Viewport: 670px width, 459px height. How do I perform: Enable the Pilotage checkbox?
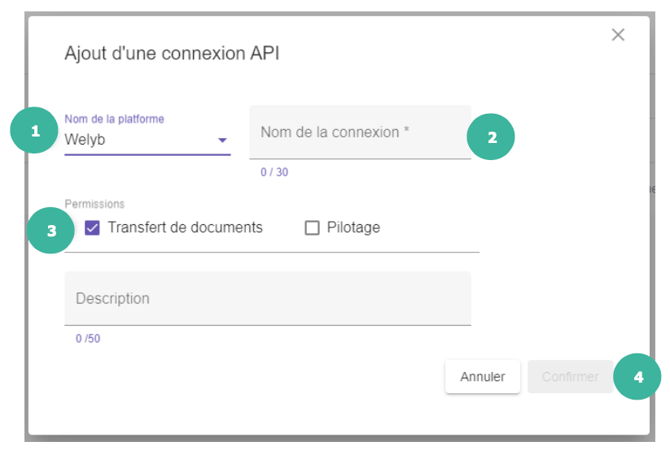coord(312,228)
